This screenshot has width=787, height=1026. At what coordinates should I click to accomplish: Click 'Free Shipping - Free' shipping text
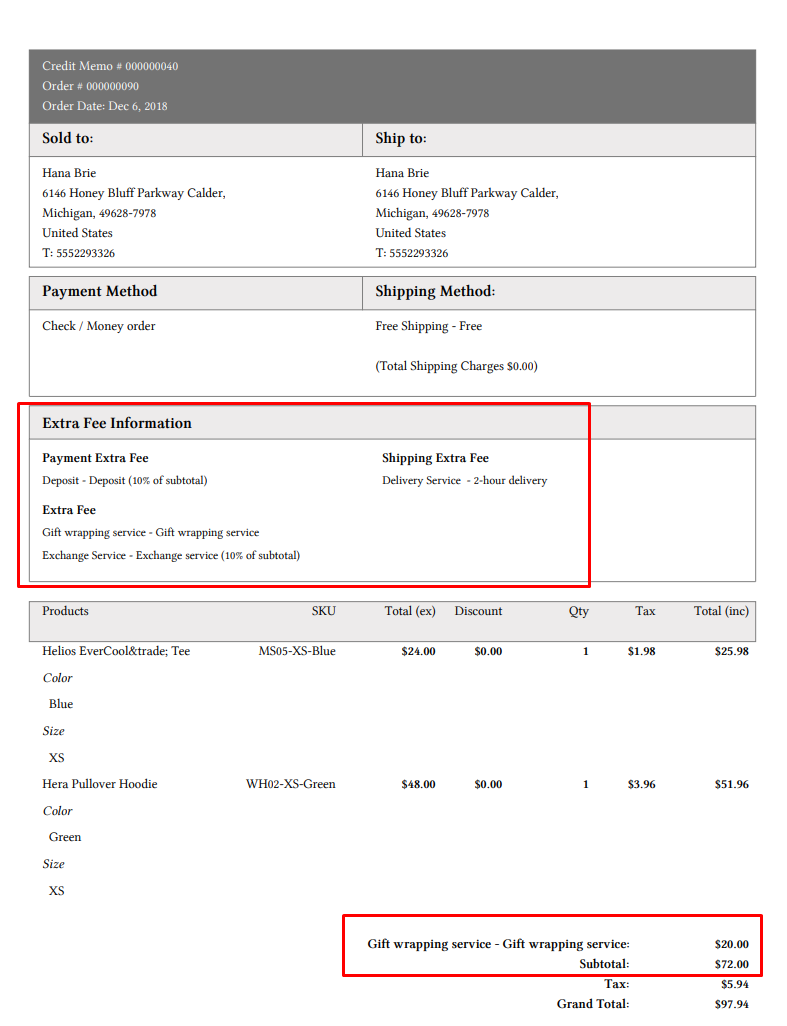click(428, 326)
